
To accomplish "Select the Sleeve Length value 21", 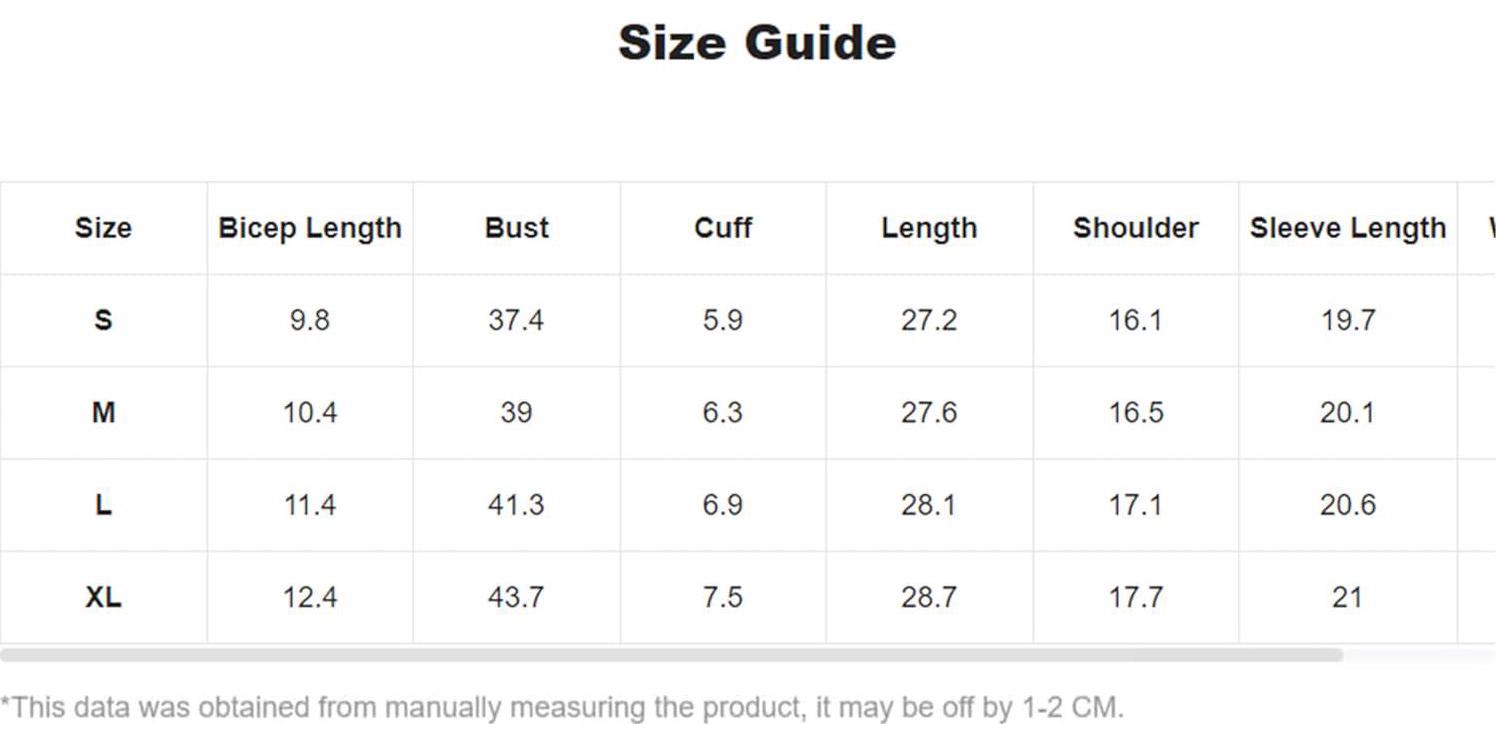I will pyautogui.click(x=1347, y=598).
